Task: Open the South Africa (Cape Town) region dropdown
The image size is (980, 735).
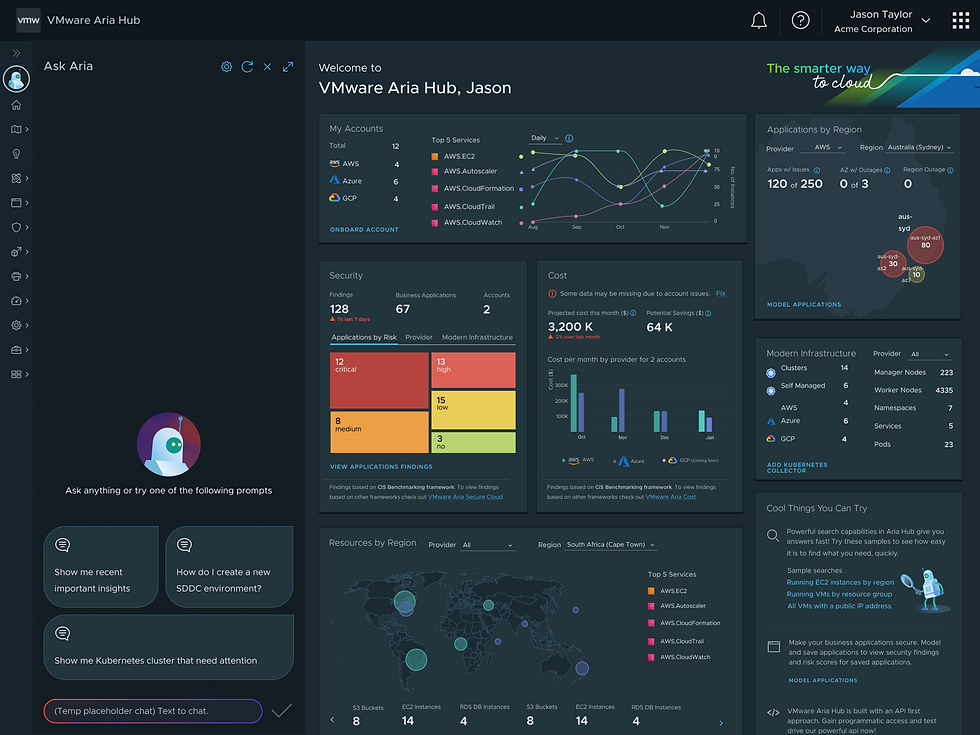Action: pos(611,545)
